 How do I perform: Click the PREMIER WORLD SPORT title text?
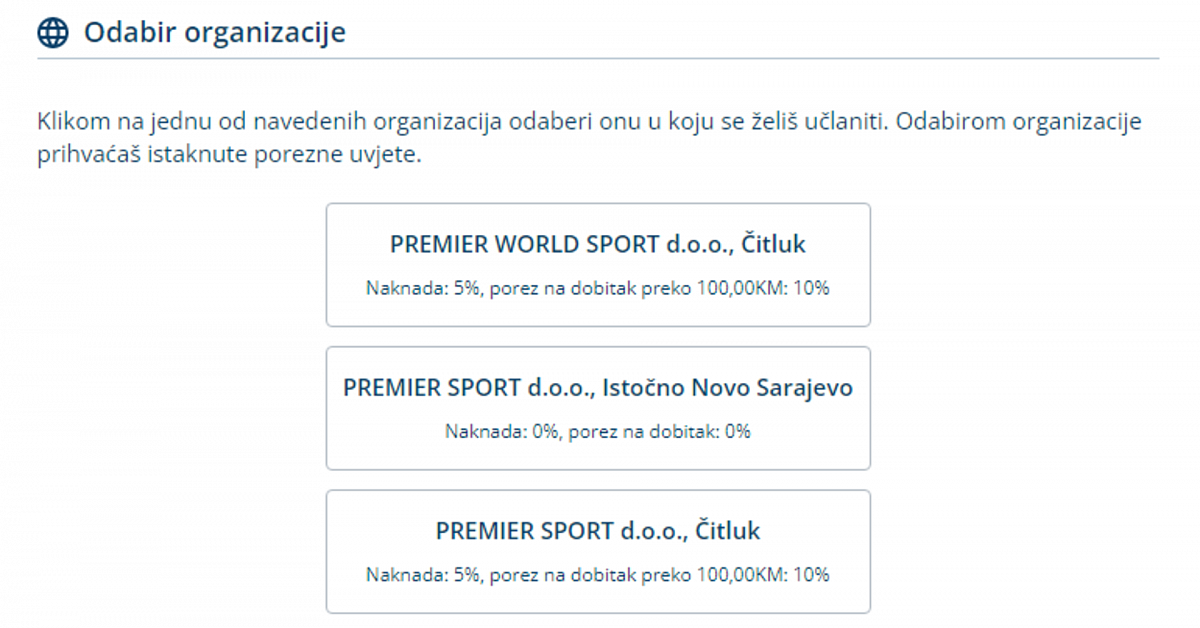click(x=598, y=244)
